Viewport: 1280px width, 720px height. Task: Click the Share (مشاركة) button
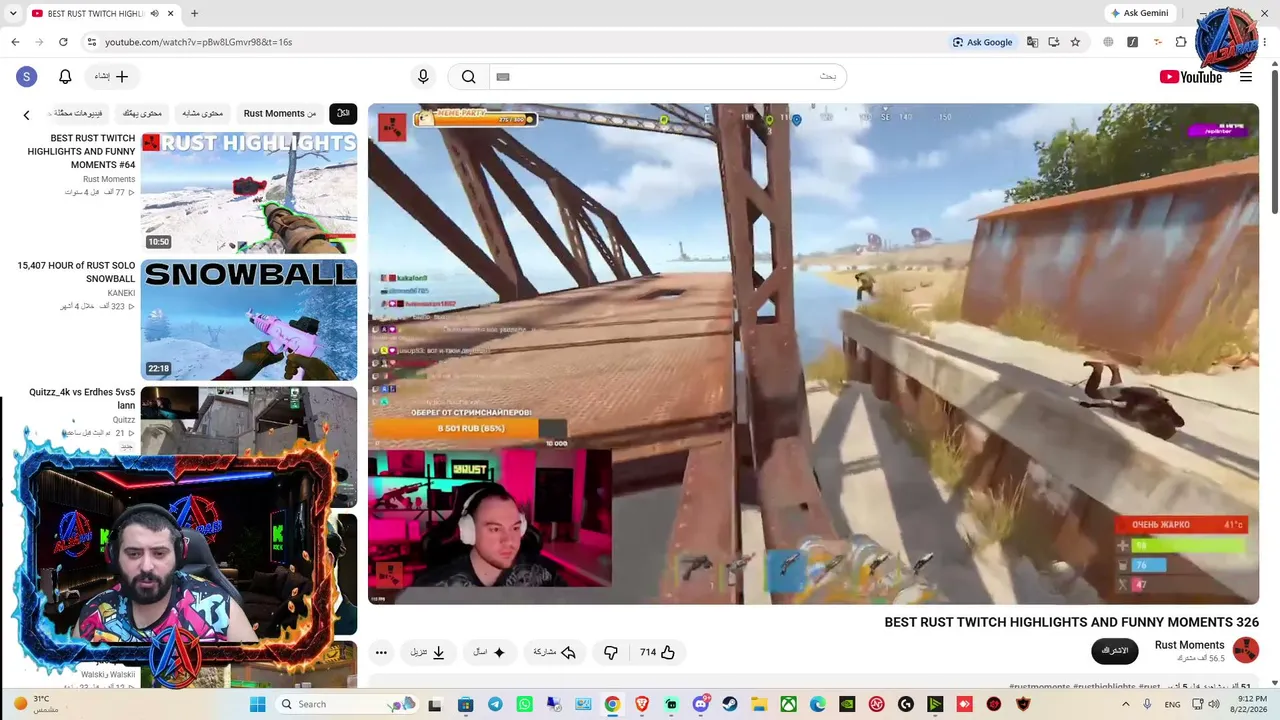[x=554, y=653]
